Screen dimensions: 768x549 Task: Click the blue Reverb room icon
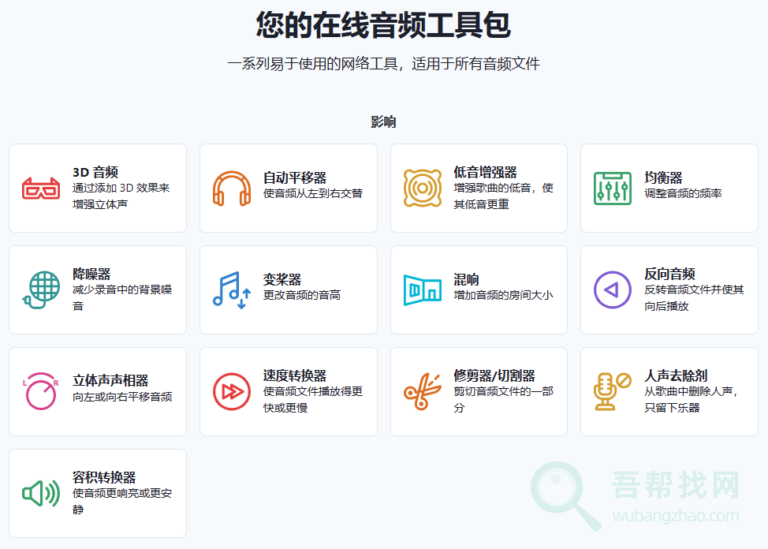[422, 290]
